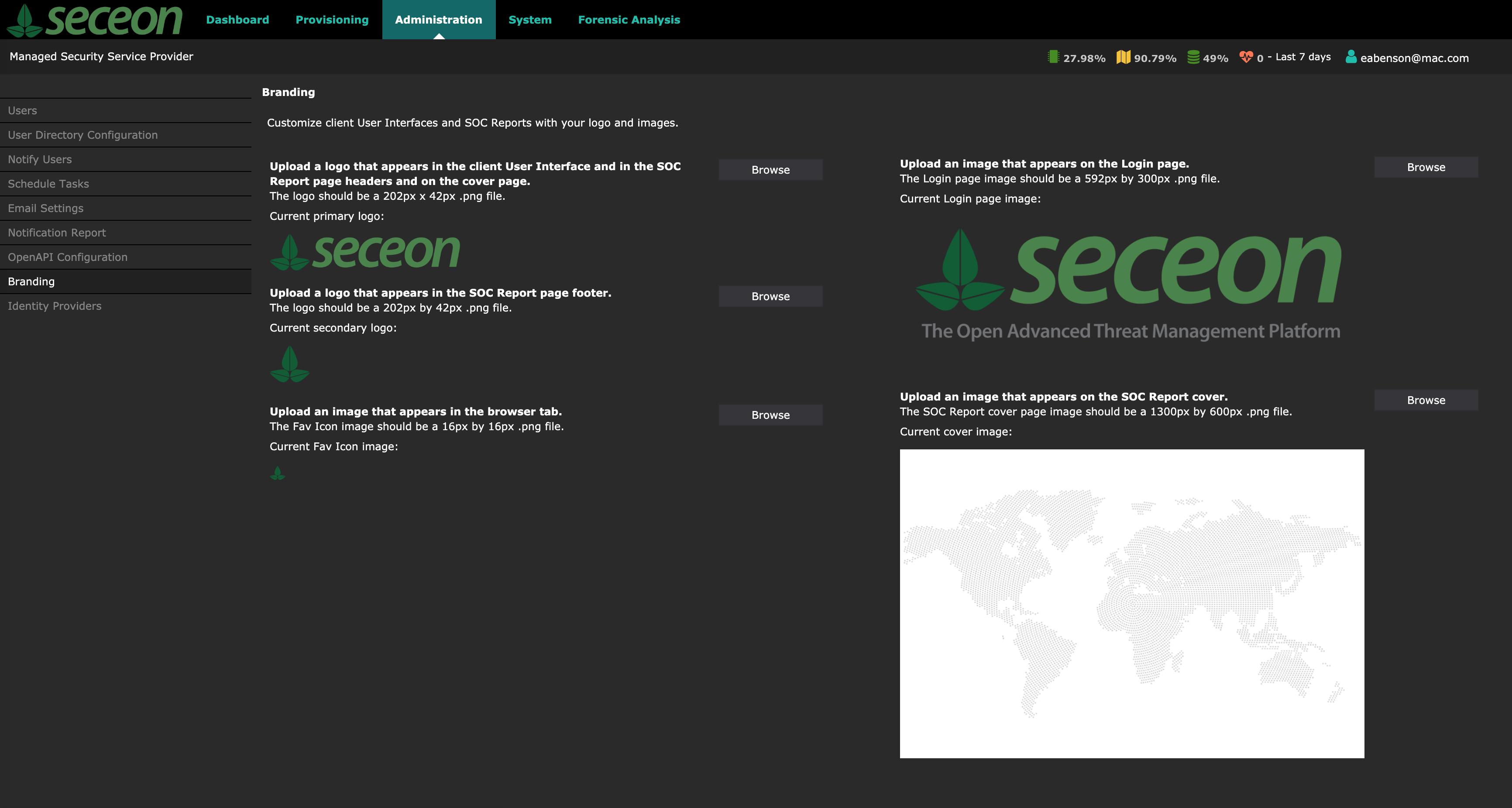Switch to the Provisioning tab
Image resolution: width=1512 pixels, height=808 pixels.
(x=332, y=20)
